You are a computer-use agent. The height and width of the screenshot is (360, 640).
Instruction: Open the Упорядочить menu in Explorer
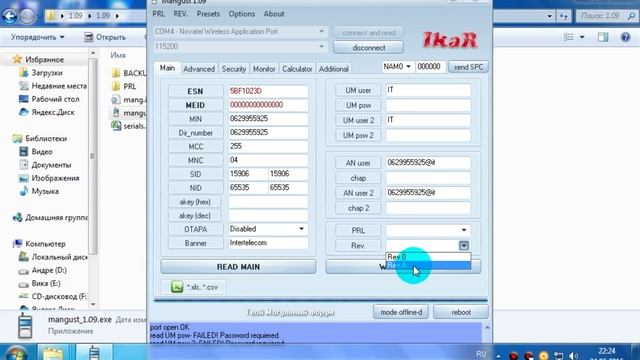pos(38,37)
